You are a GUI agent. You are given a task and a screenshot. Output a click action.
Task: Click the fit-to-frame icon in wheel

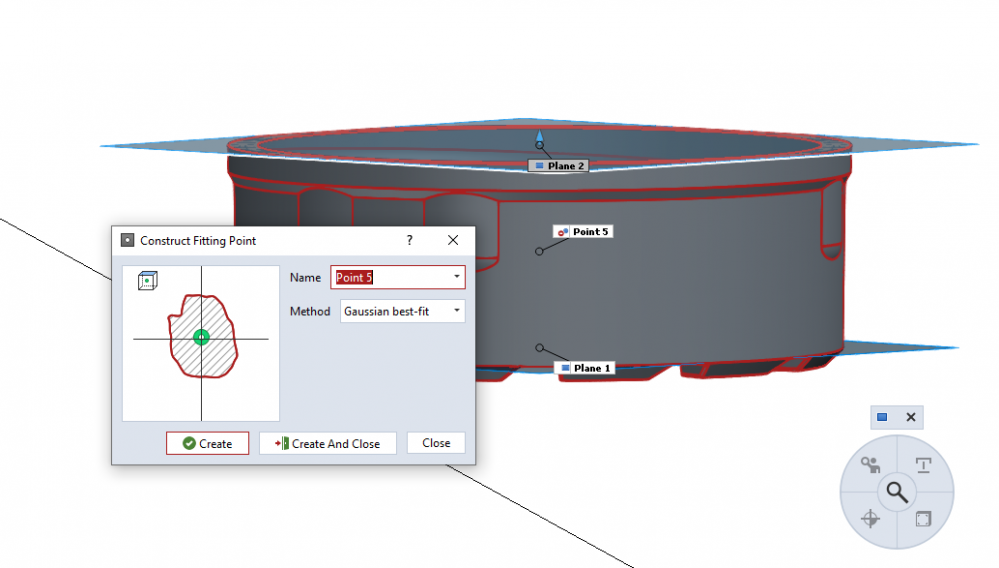(x=923, y=518)
